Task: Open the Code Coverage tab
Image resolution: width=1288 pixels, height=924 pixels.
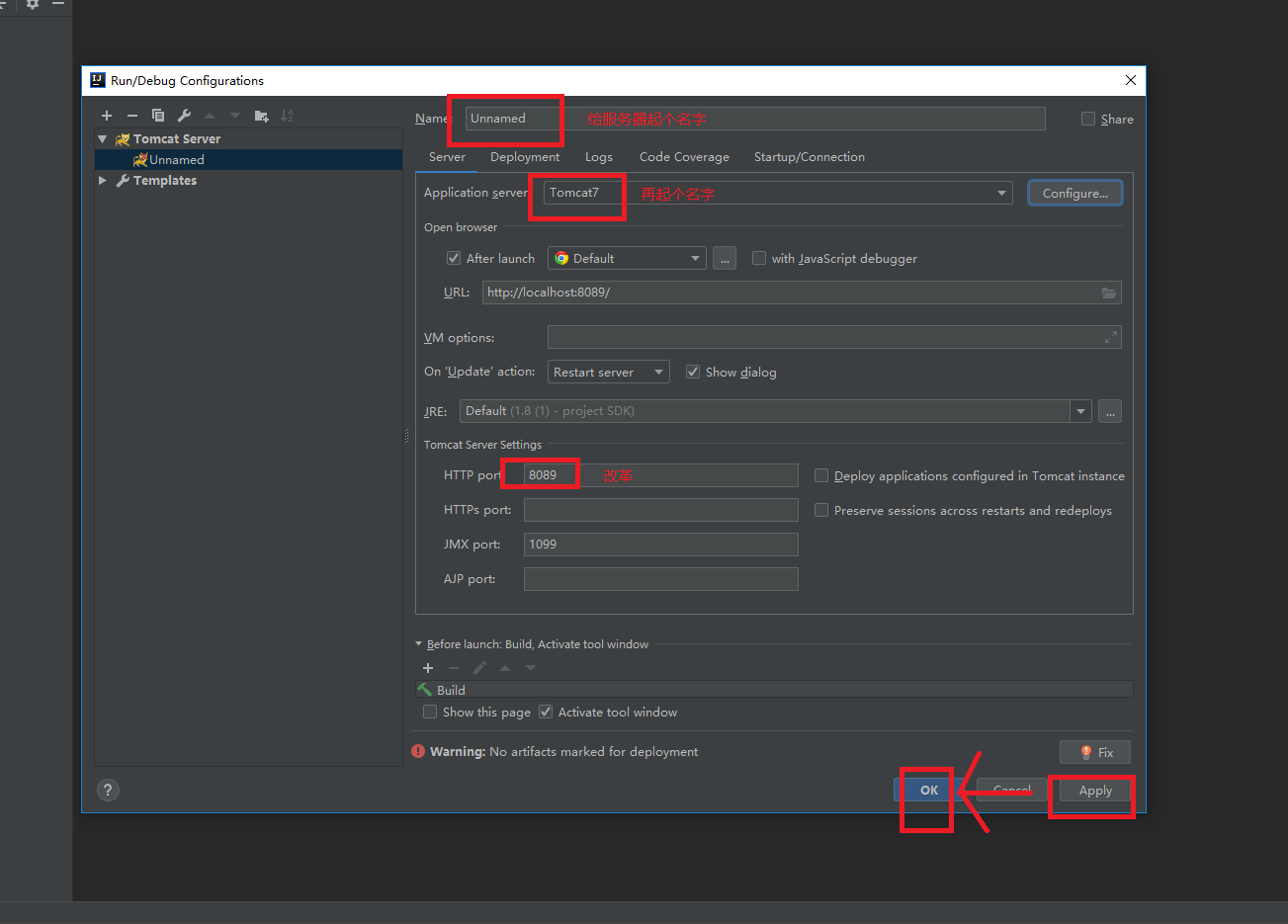Action: tap(684, 157)
